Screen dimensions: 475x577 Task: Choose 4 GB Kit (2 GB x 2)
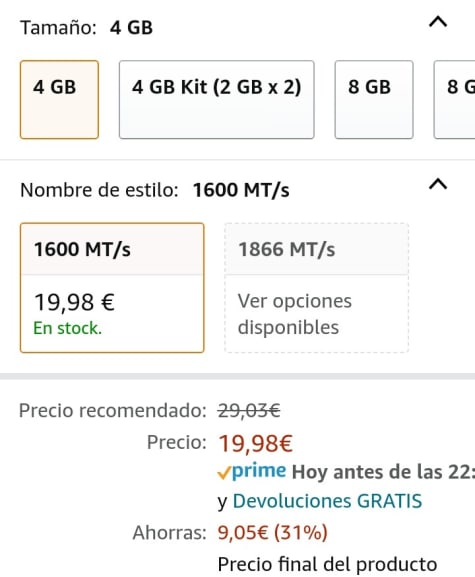coord(216,100)
